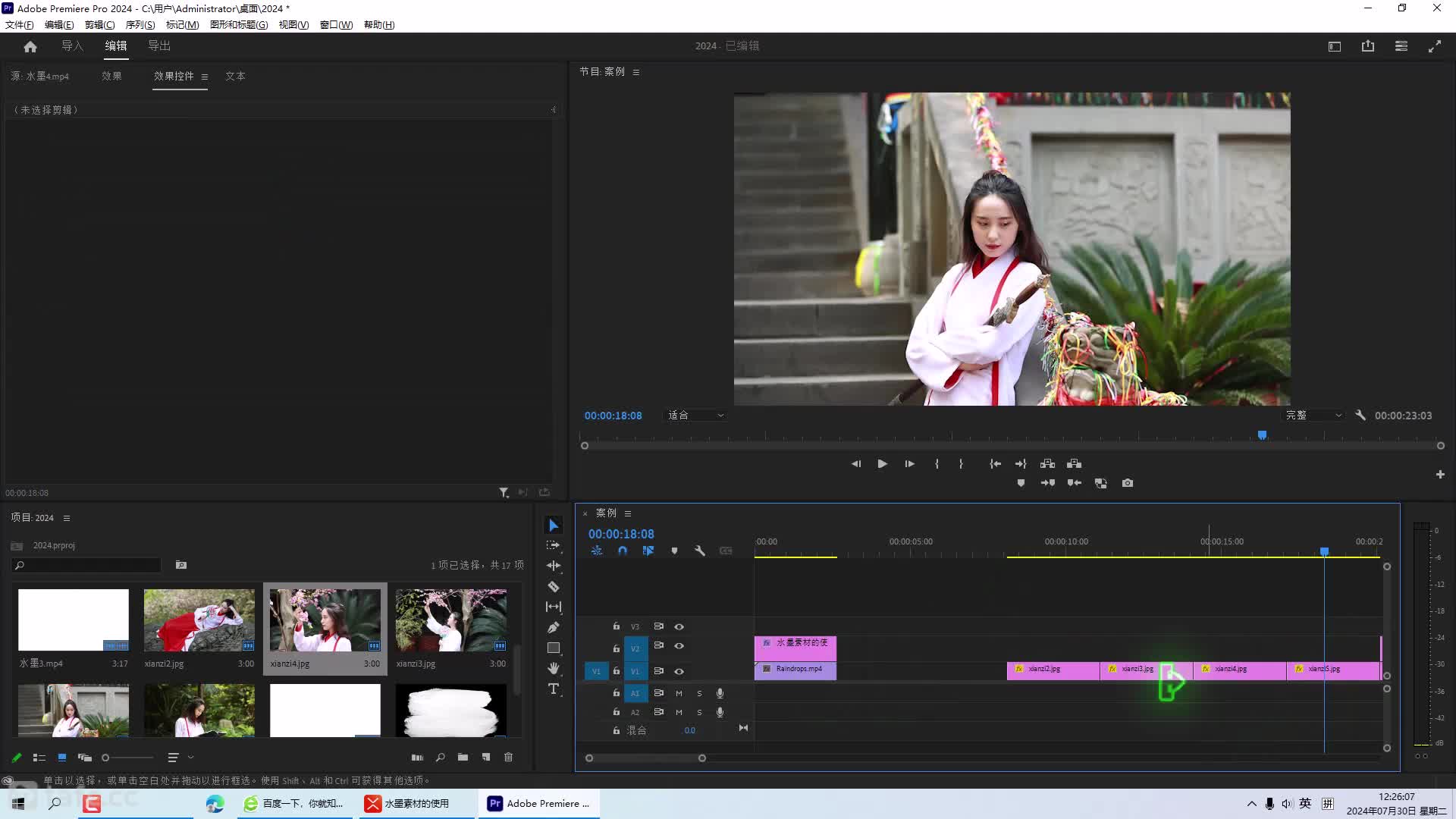Click Find magnifier in Project panel
Viewport: 1456px width, 819px height.
(440, 757)
